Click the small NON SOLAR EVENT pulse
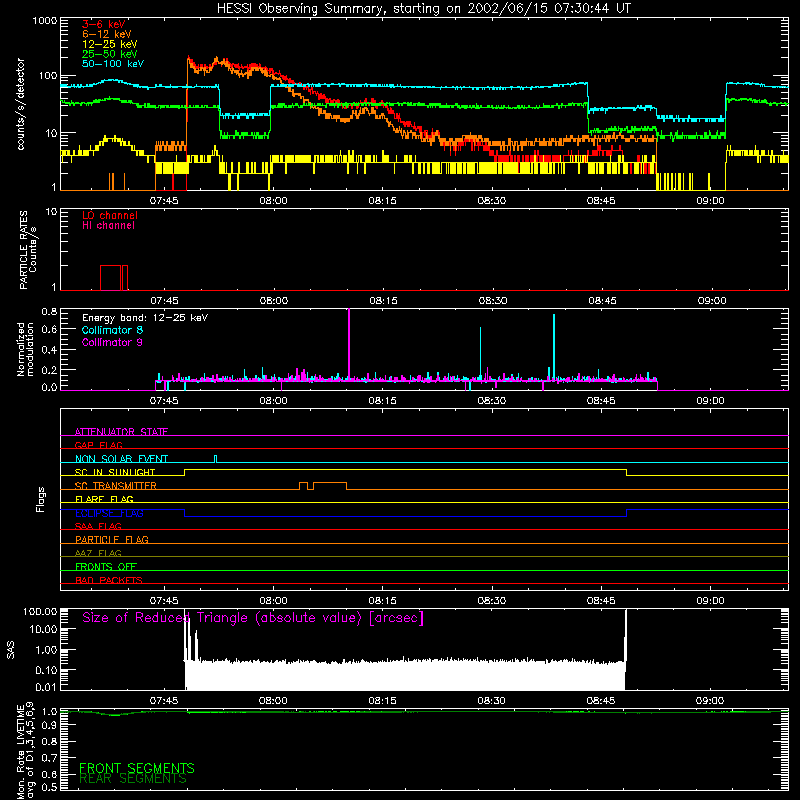 [216, 459]
